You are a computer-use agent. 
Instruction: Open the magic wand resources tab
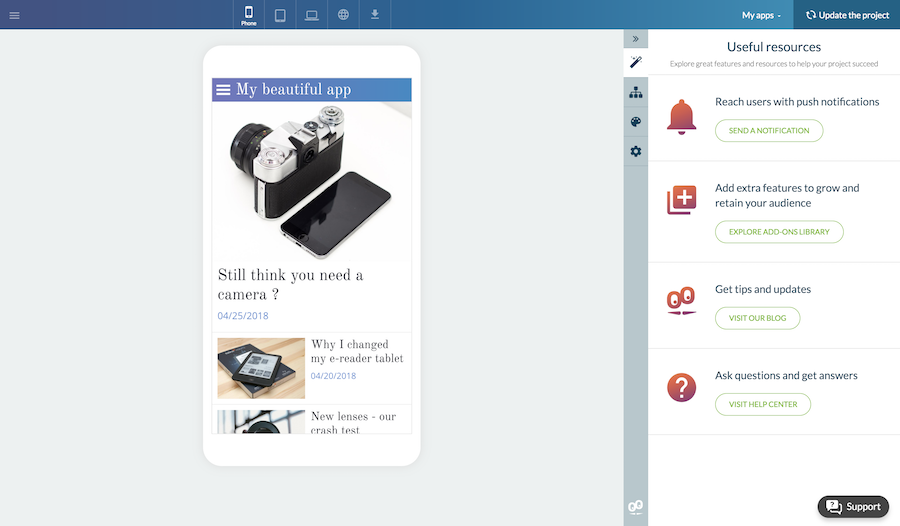click(x=636, y=62)
